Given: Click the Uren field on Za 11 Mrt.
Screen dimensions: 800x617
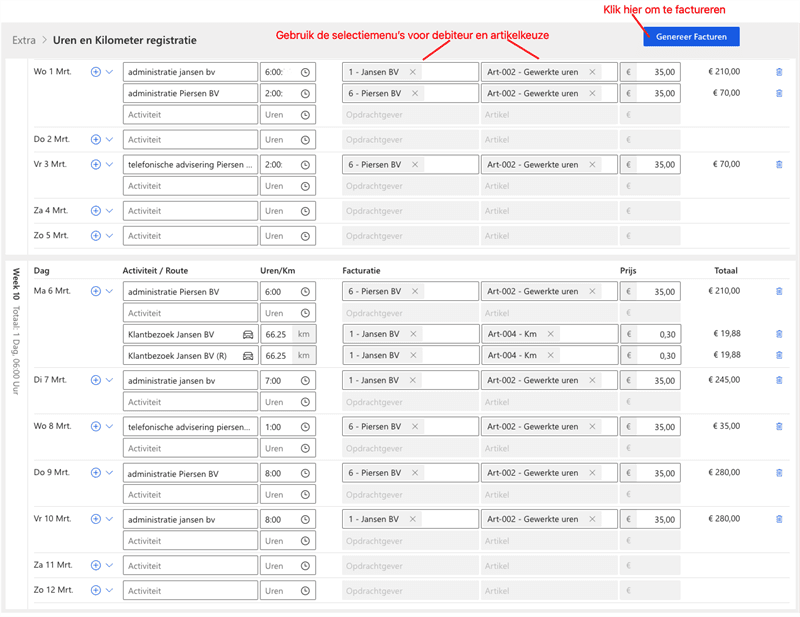Looking at the screenshot, I should tap(288, 565).
